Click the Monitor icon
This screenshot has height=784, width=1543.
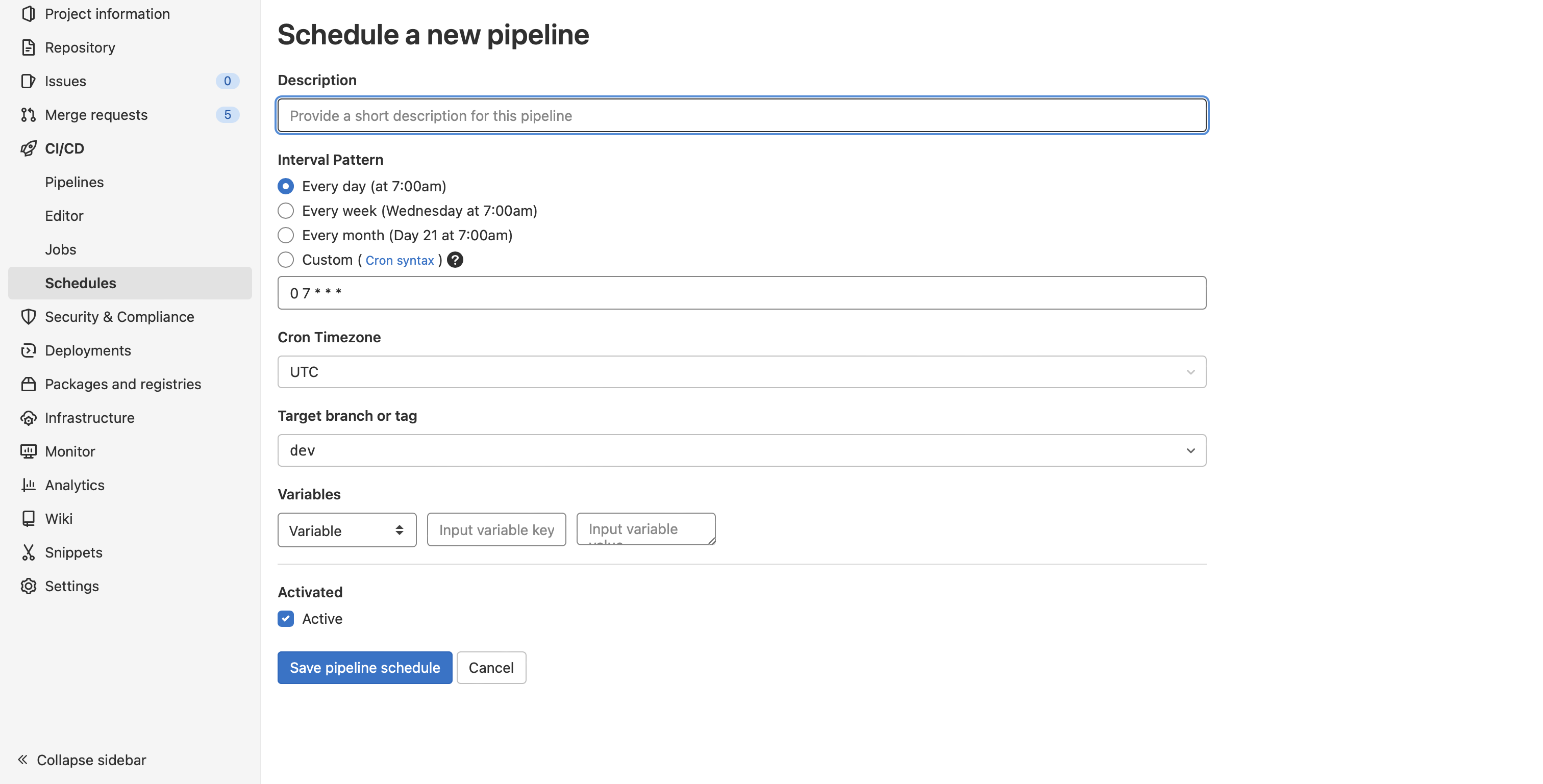(x=27, y=451)
